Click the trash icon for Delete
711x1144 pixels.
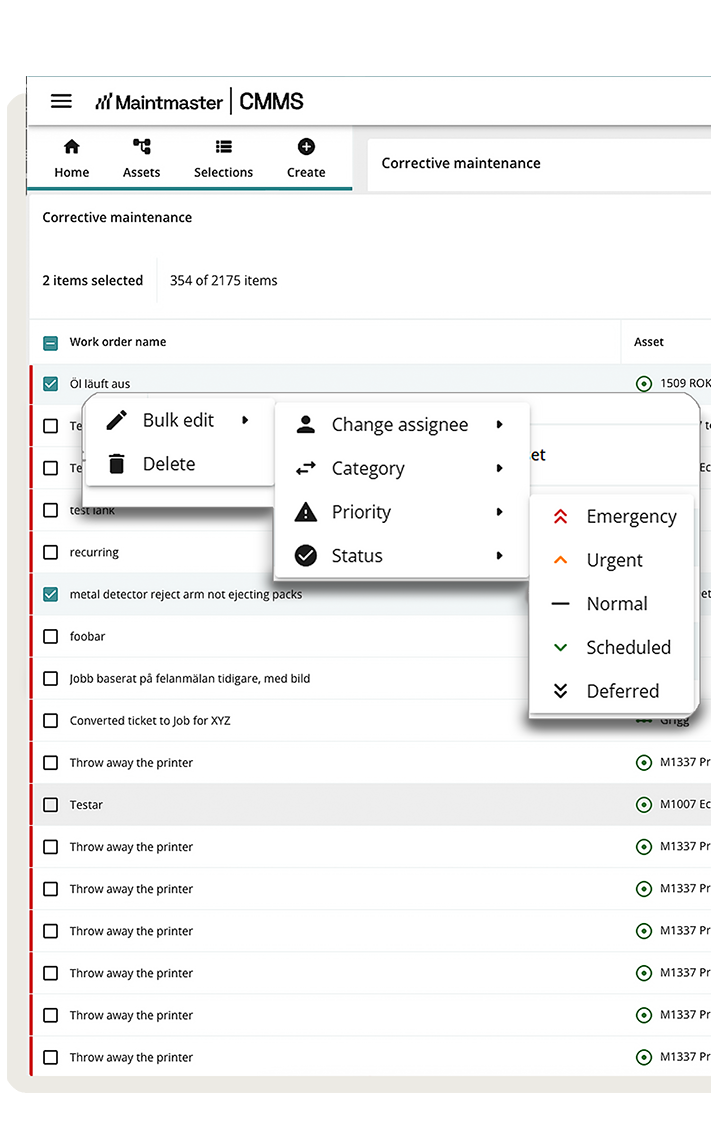click(x=117, y=464)
